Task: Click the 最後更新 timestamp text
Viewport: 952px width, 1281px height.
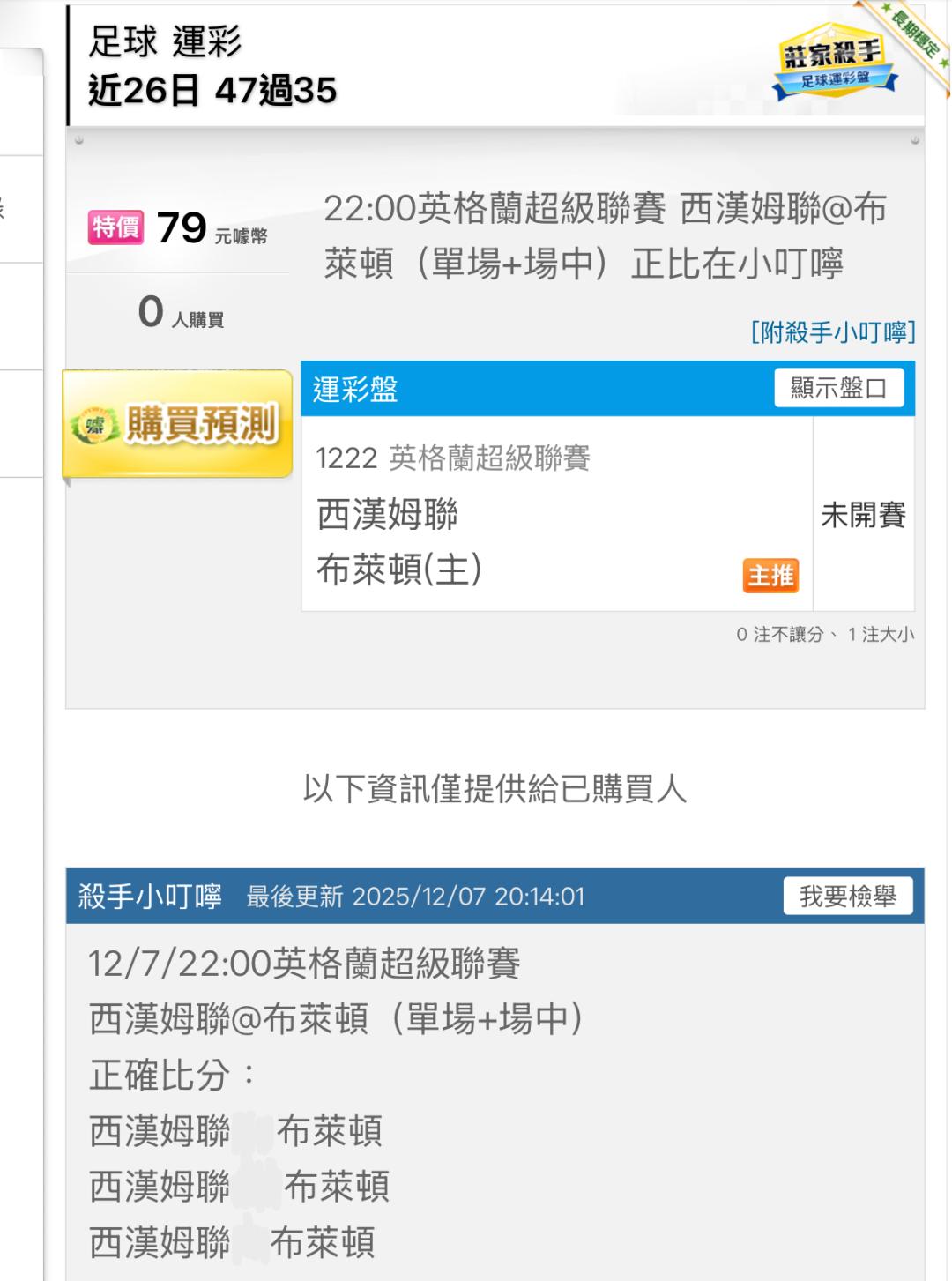Action: tap(415, 897)
